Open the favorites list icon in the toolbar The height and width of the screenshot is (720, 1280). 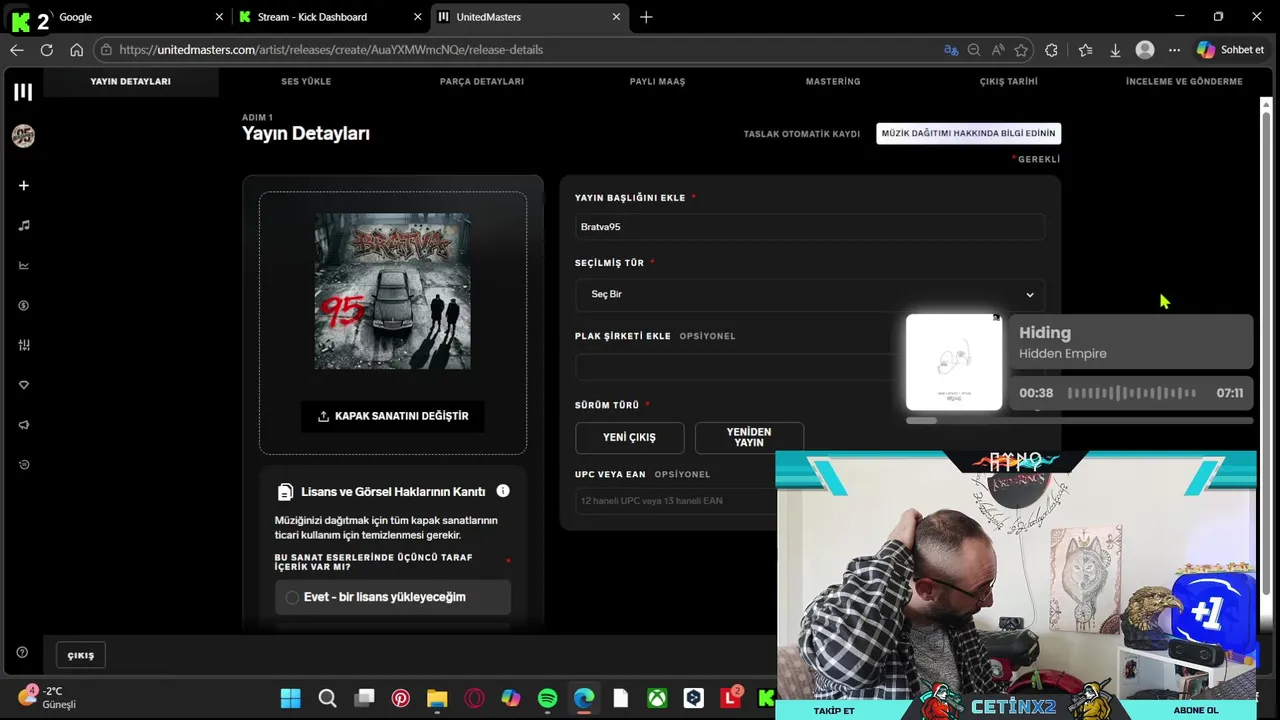(x=1086, y=50)
